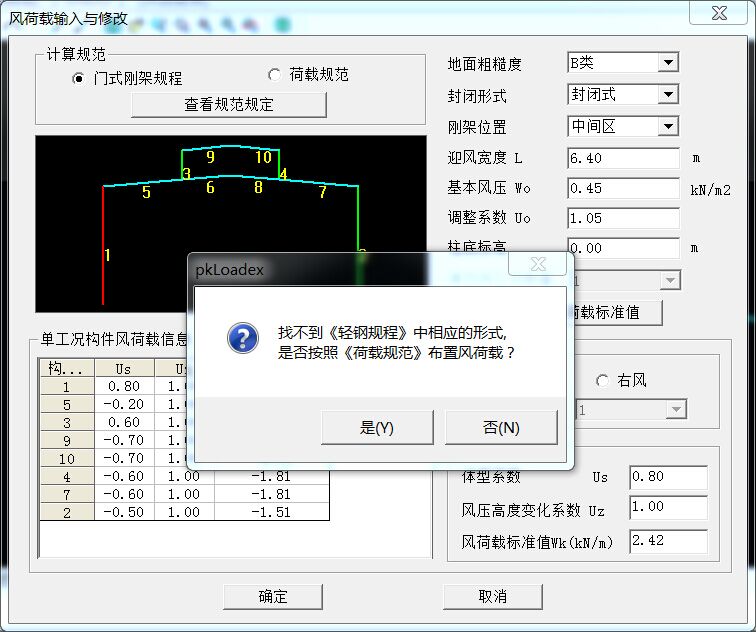Viewport: 756px width, 632px height.
Task: Close the pkLoadex message dialog
Action: pos(538,264)
